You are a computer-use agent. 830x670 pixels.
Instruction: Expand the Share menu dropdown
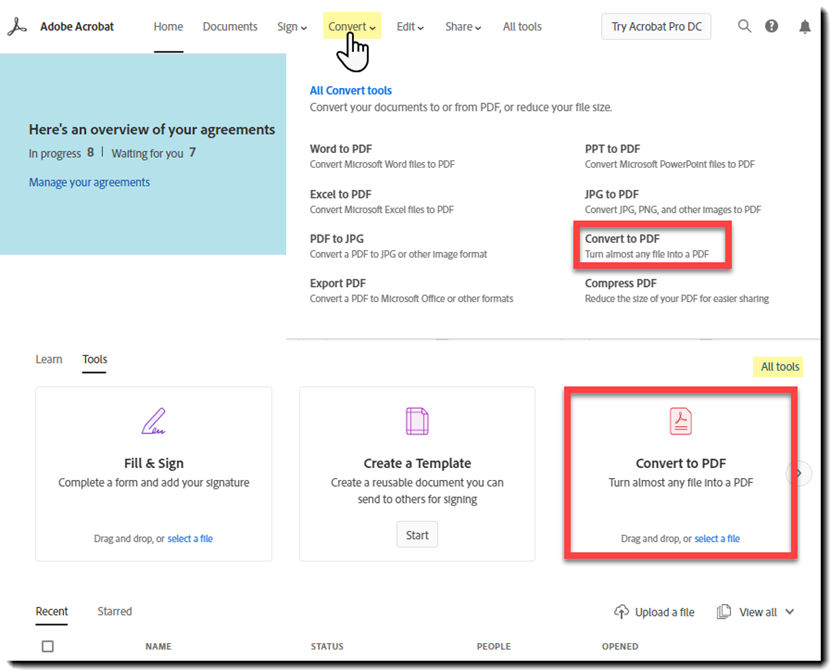pos(463,27)
